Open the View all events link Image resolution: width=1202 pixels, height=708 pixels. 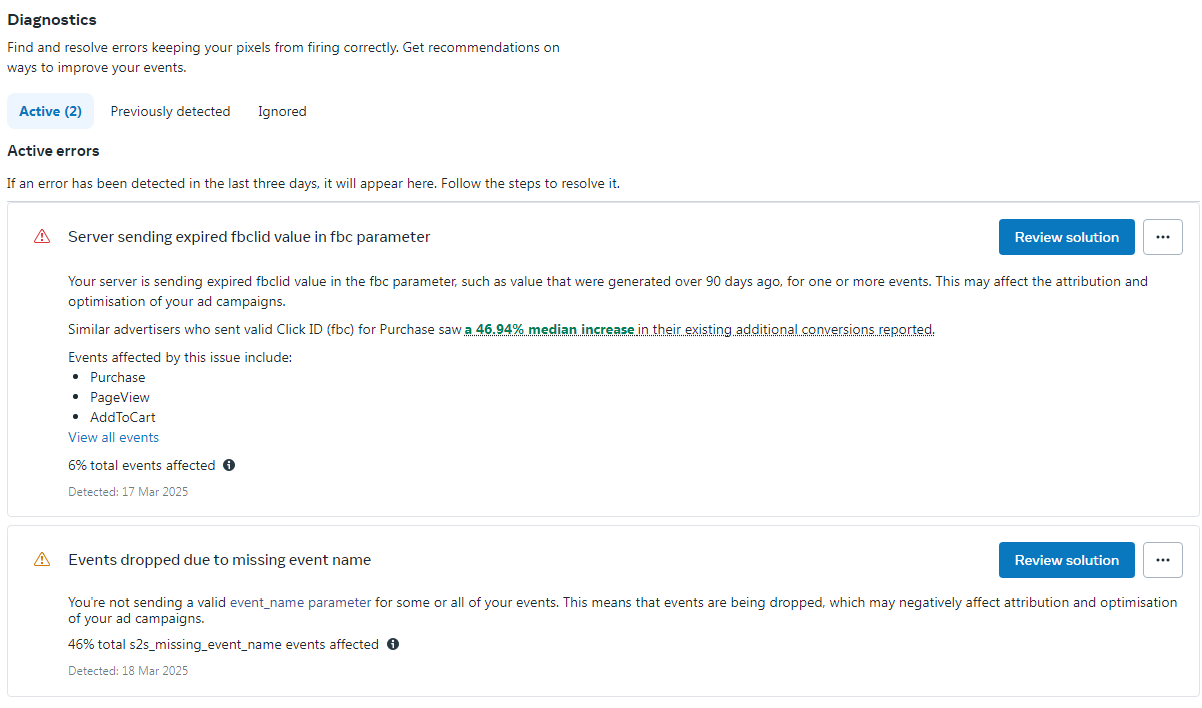pyautogui.click(x=113, y=437)
